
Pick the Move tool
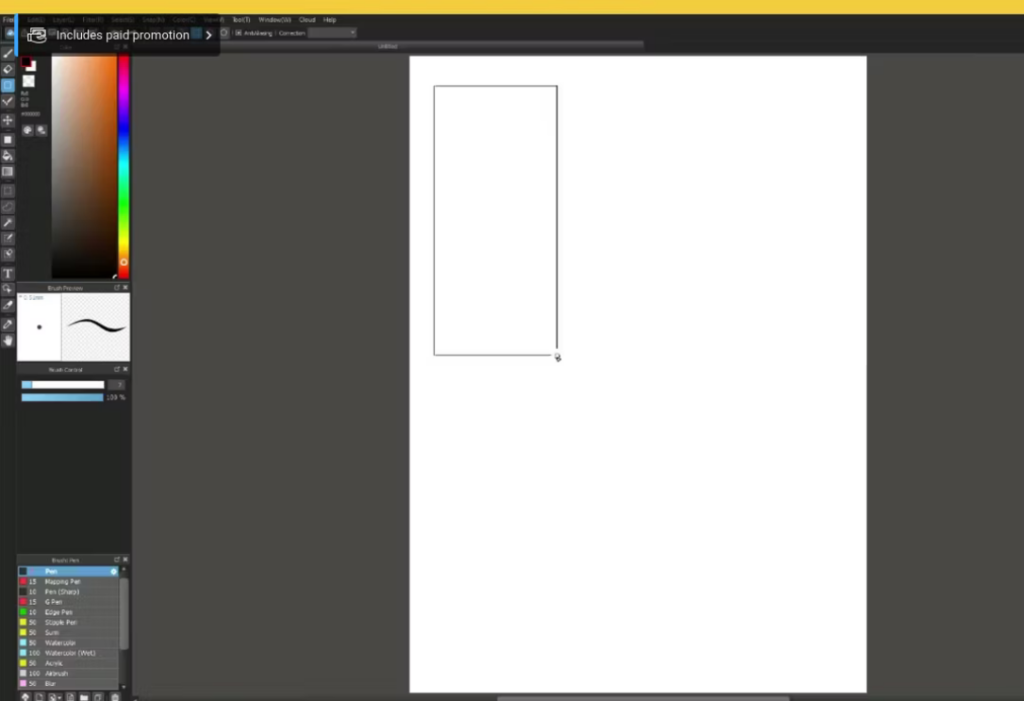[8, 120]
